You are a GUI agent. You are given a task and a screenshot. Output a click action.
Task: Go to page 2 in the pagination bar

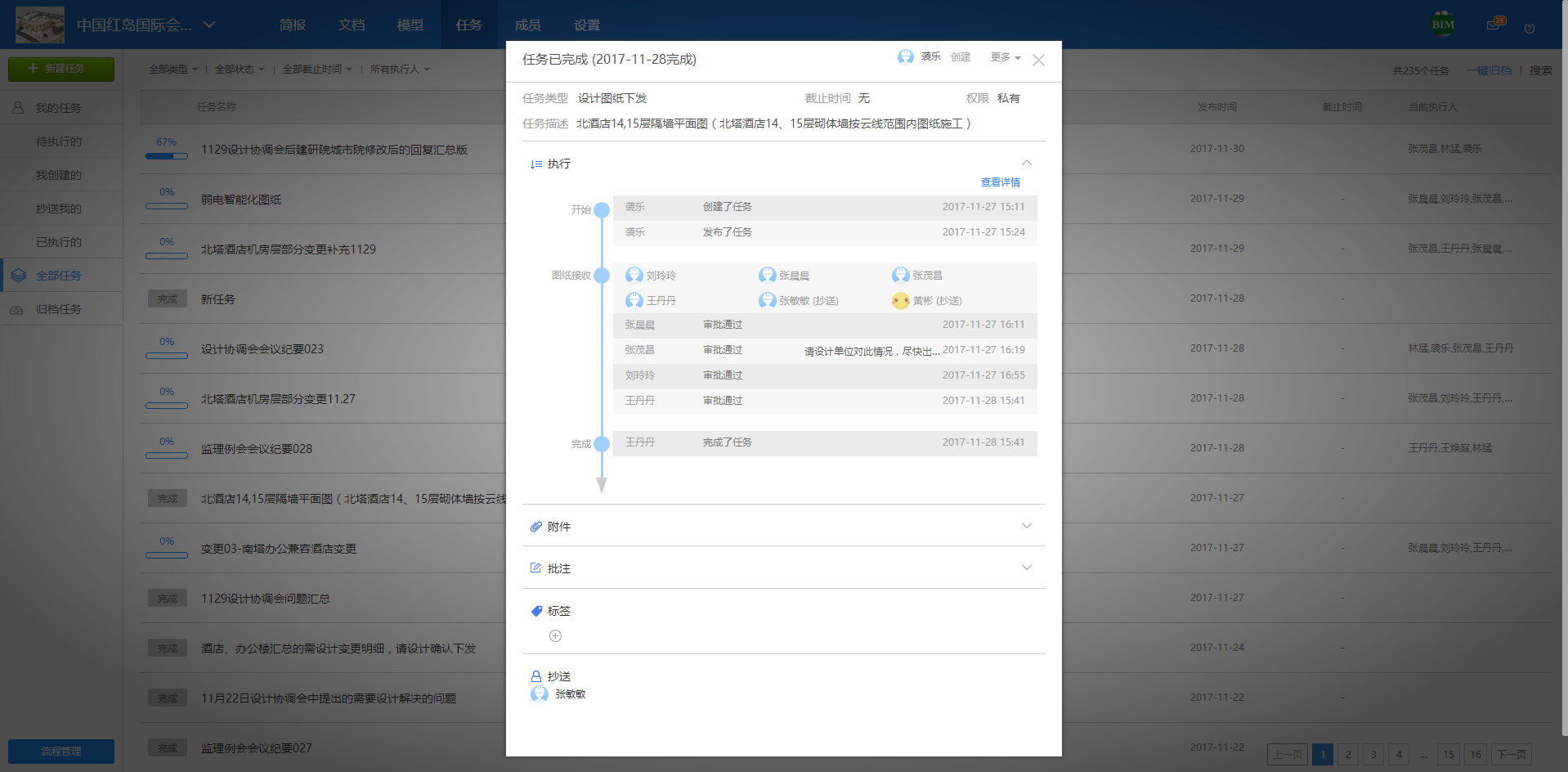click(1348, 754)
